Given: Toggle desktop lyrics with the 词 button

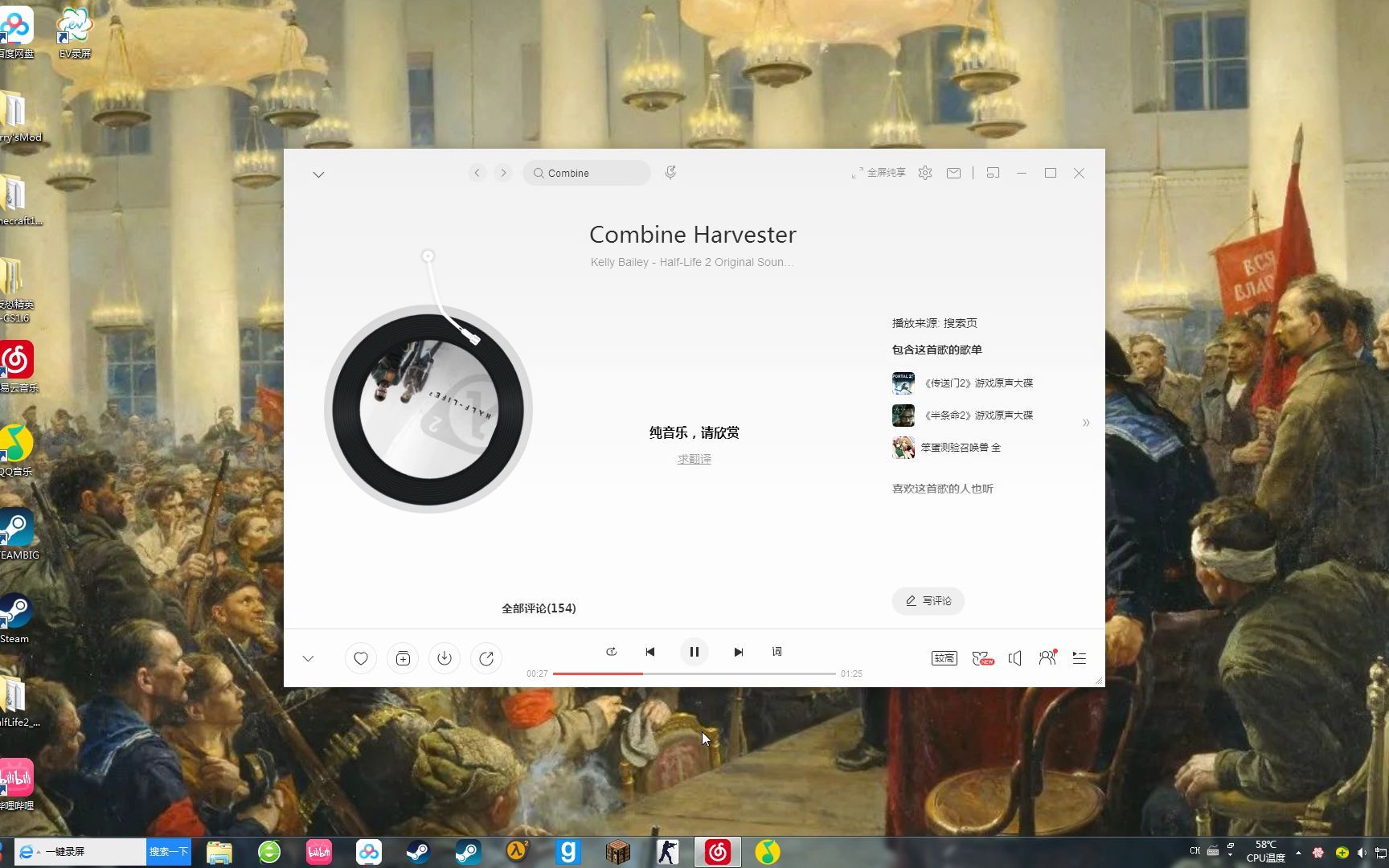Looking at the screenshot, I should (x=777, y=652).
